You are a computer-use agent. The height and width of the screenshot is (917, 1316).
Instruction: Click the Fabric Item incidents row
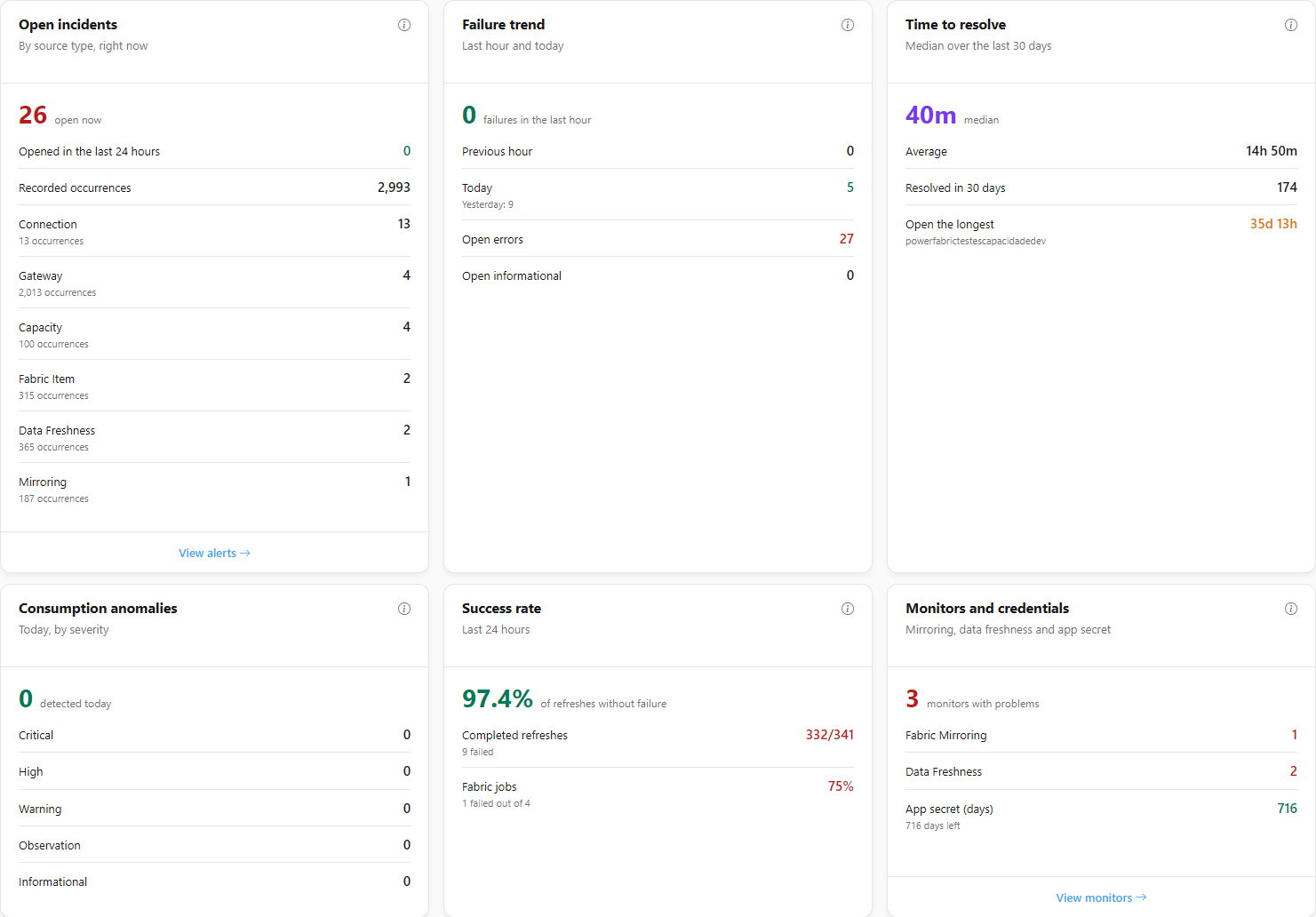coord(214,386)
